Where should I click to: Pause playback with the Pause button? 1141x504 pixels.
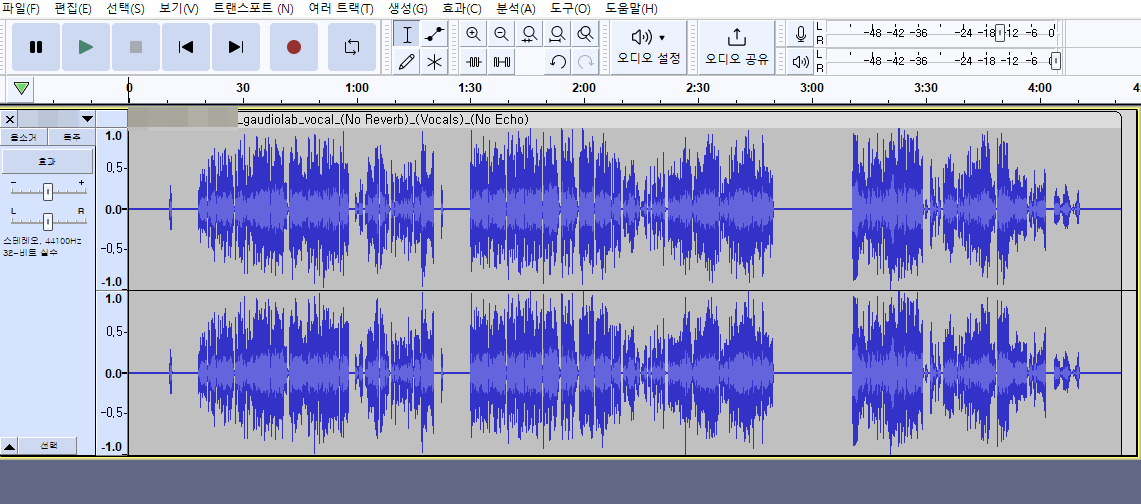point(36,47)
